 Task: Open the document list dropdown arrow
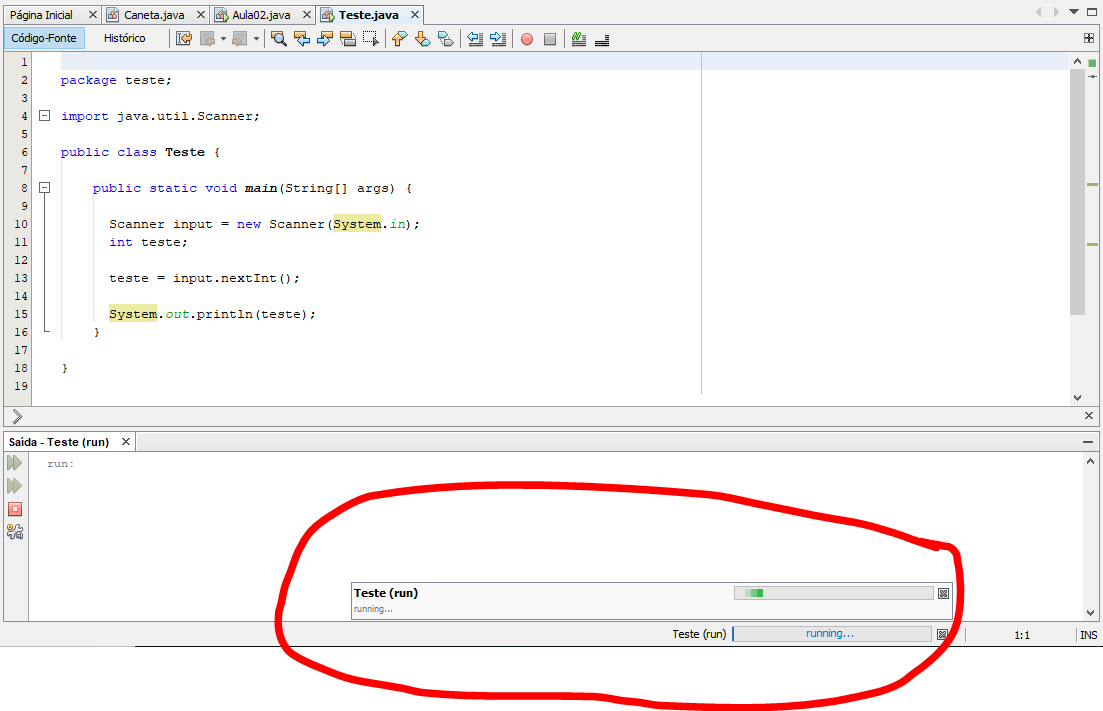coord(1073,12)
